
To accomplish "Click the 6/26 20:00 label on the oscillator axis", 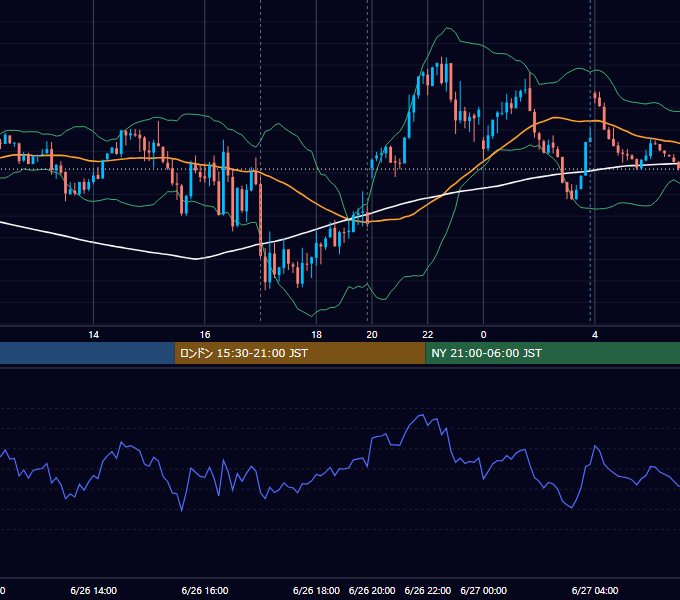I will (372, 590).
